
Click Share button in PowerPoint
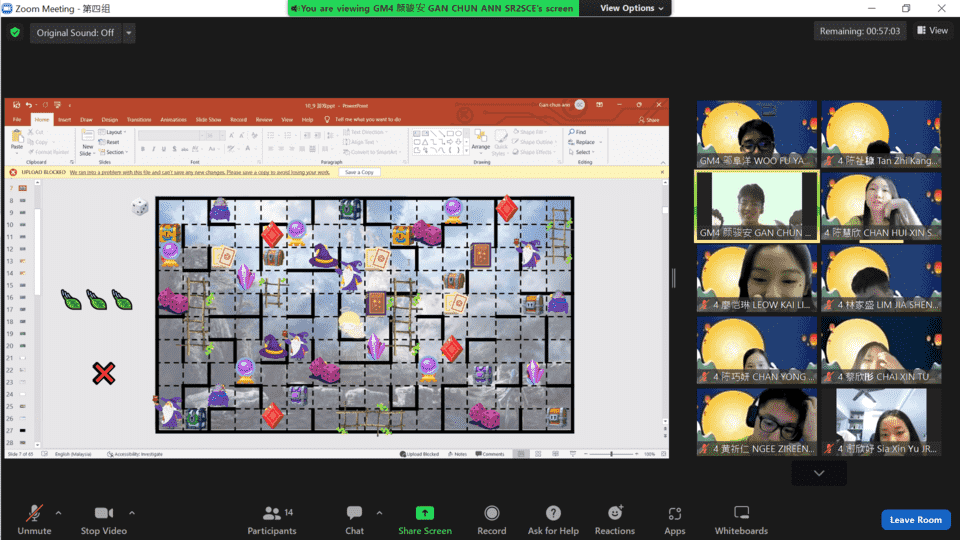point(649,119)
